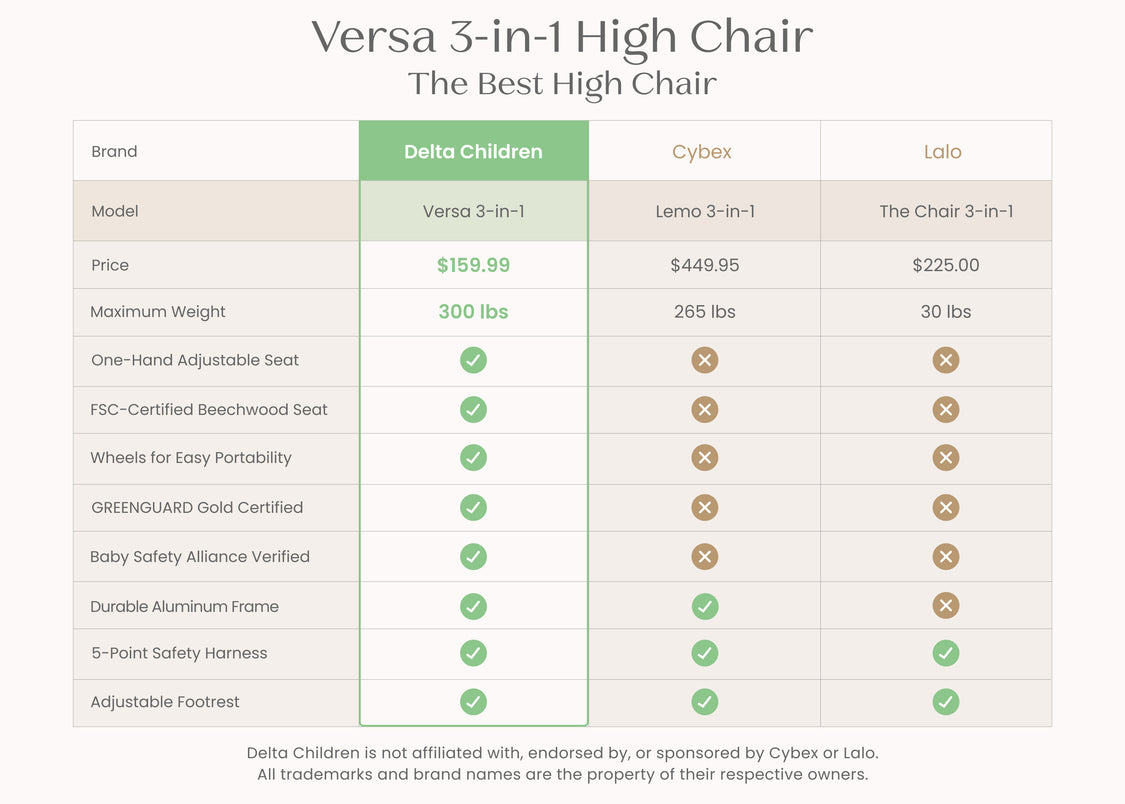Click Cybex's One-Hand Adjustable Seat X icon
Viewport: 1125px width, 804px height.
click(705, 360)
